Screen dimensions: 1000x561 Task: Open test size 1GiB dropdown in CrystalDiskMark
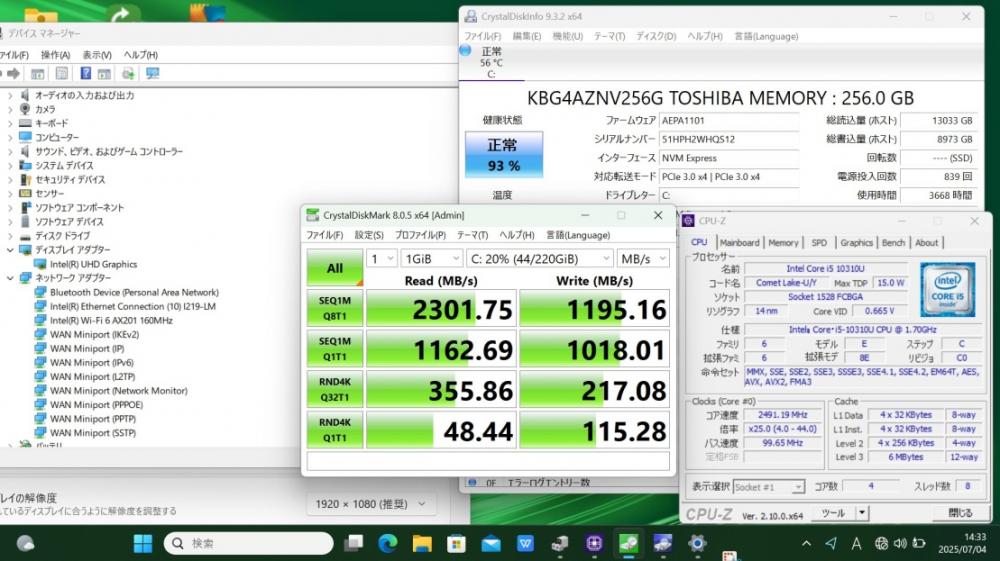431,258
